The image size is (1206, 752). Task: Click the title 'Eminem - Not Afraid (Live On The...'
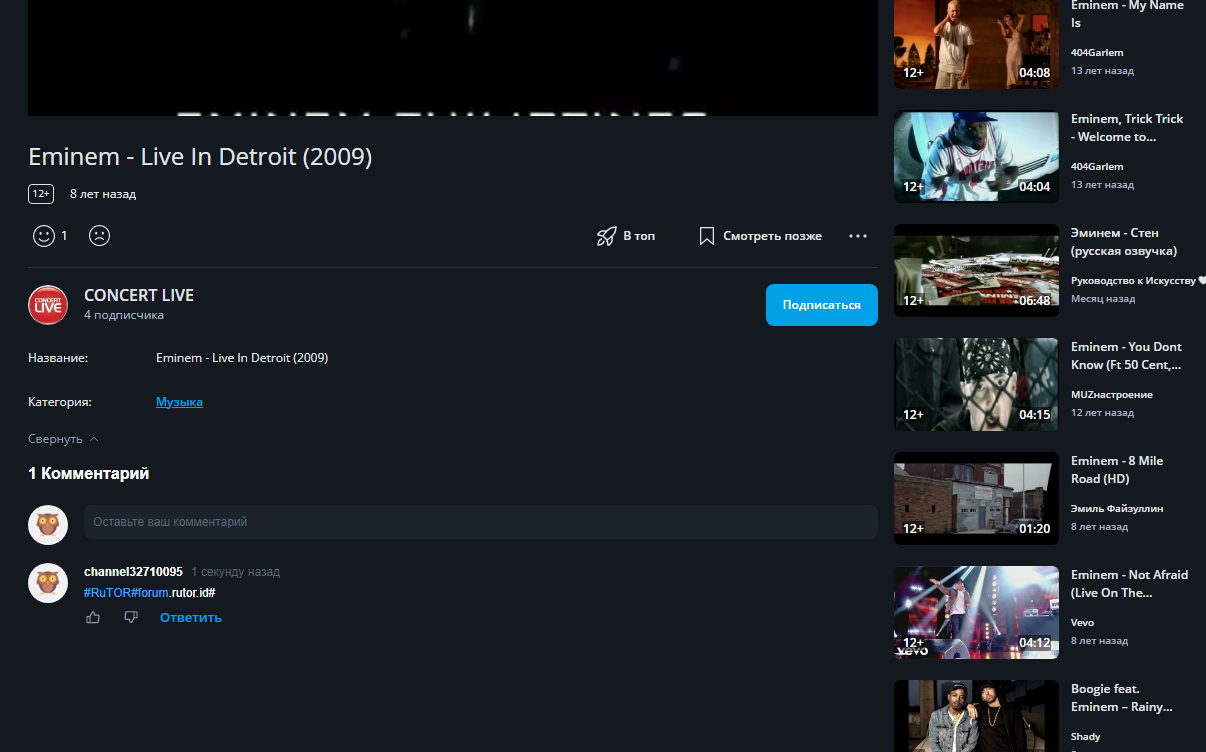click(1129, 584)
